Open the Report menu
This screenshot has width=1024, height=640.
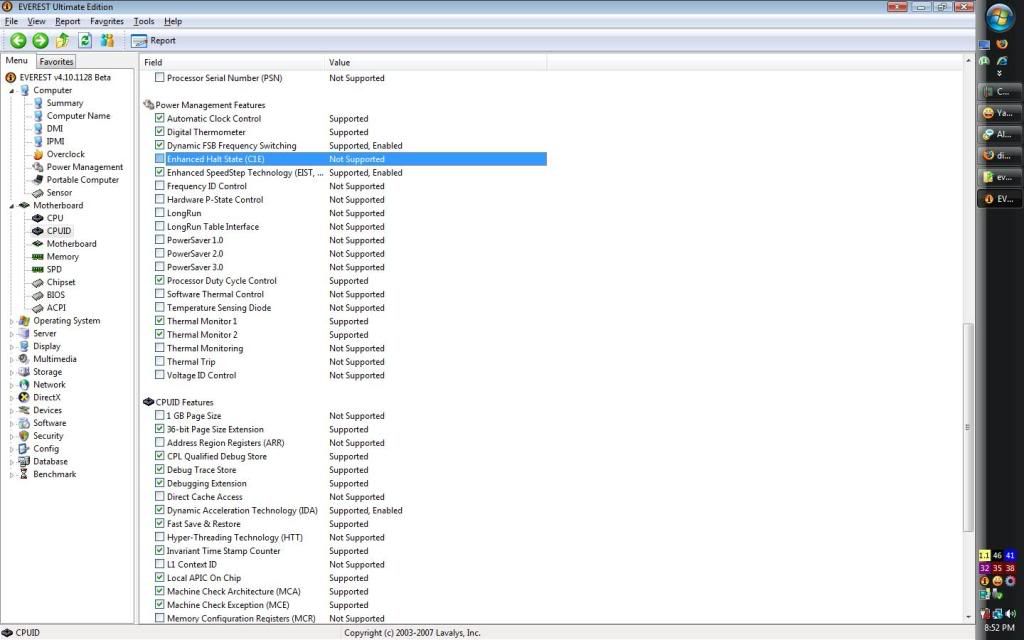point(67,22)
